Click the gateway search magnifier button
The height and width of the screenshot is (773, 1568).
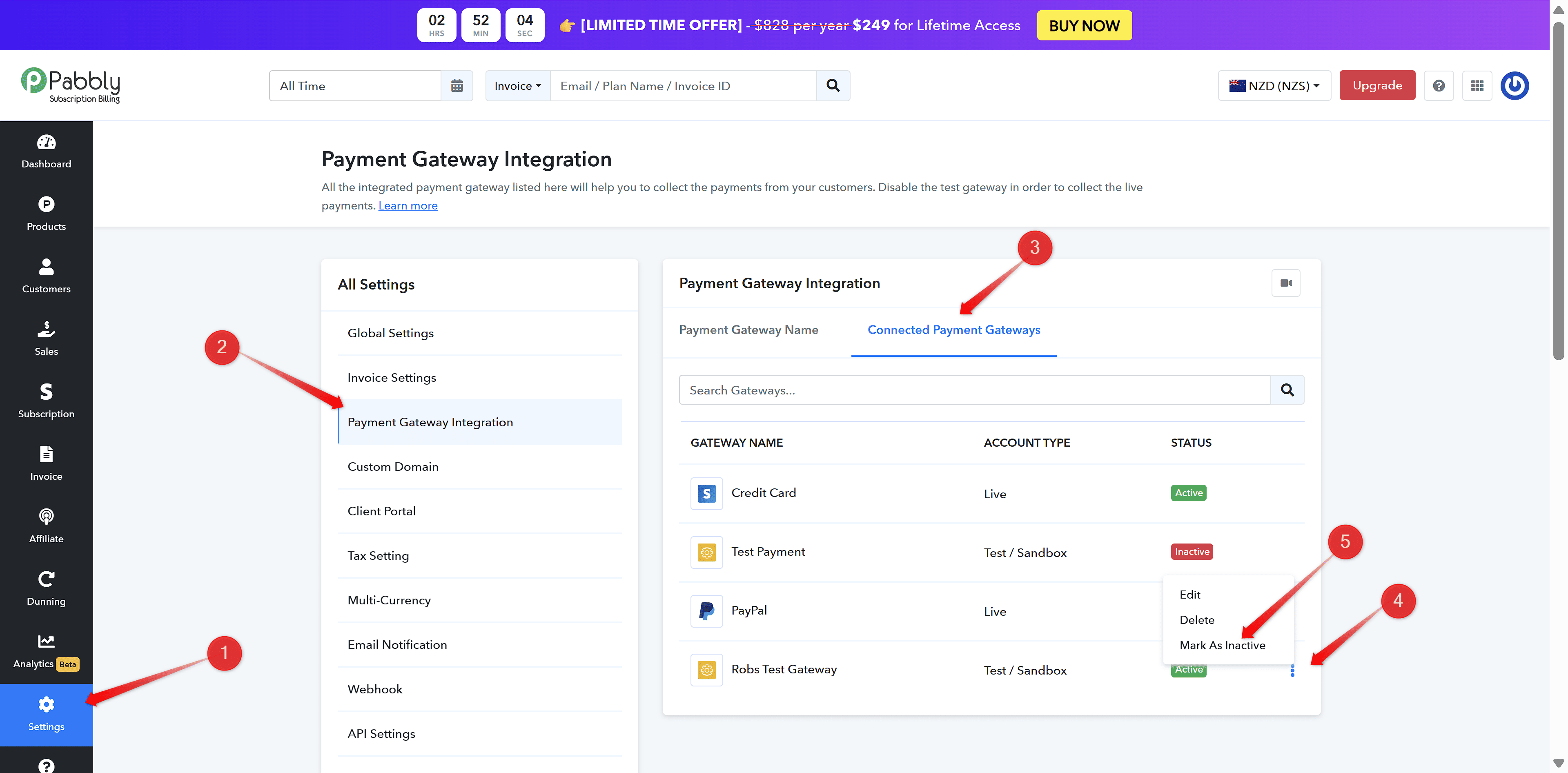[x=1287, y=390]
